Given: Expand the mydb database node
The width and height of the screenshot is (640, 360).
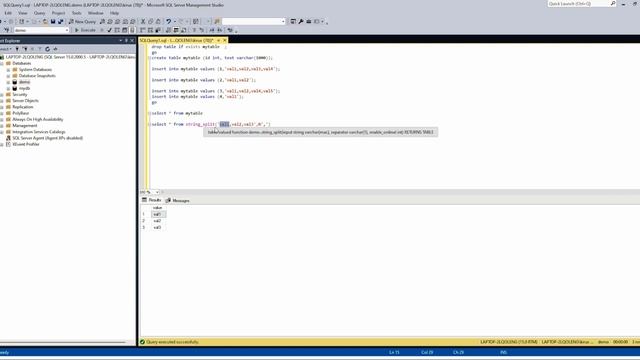Looking at the screenshot, I should click(8, 89).
